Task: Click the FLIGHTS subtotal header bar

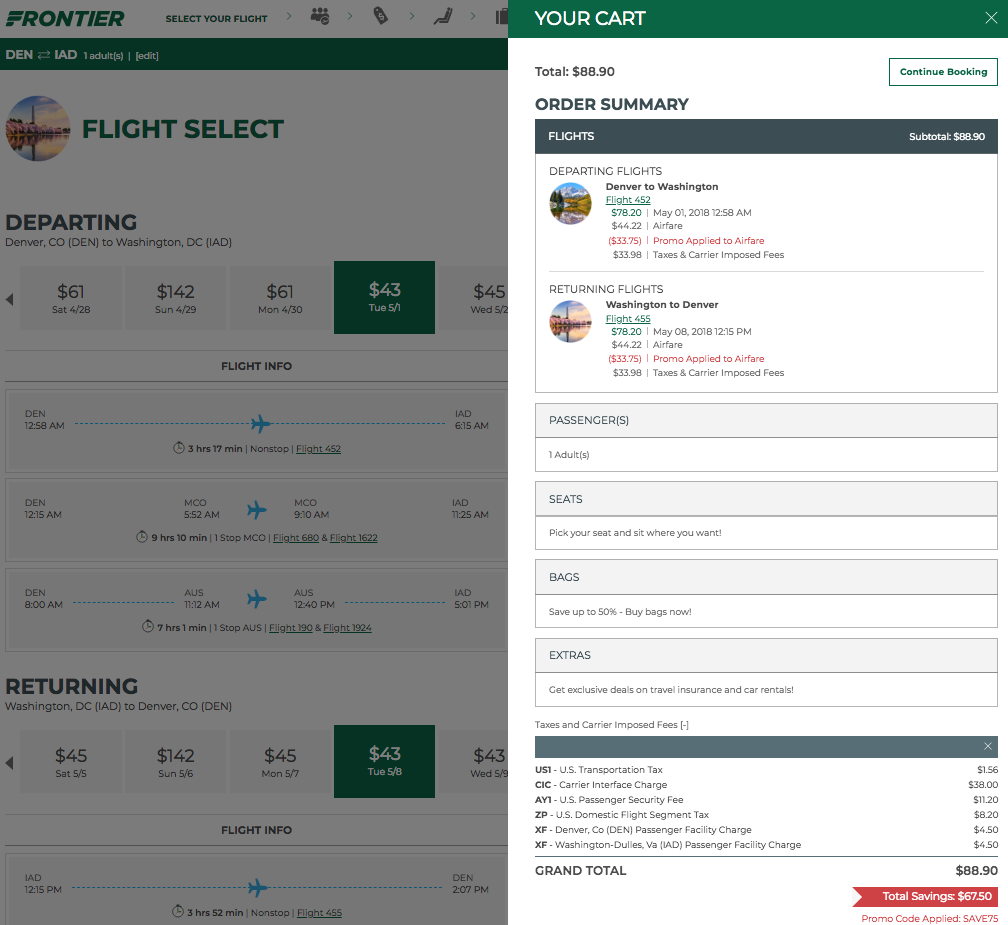Action: (x=766, y=136)
